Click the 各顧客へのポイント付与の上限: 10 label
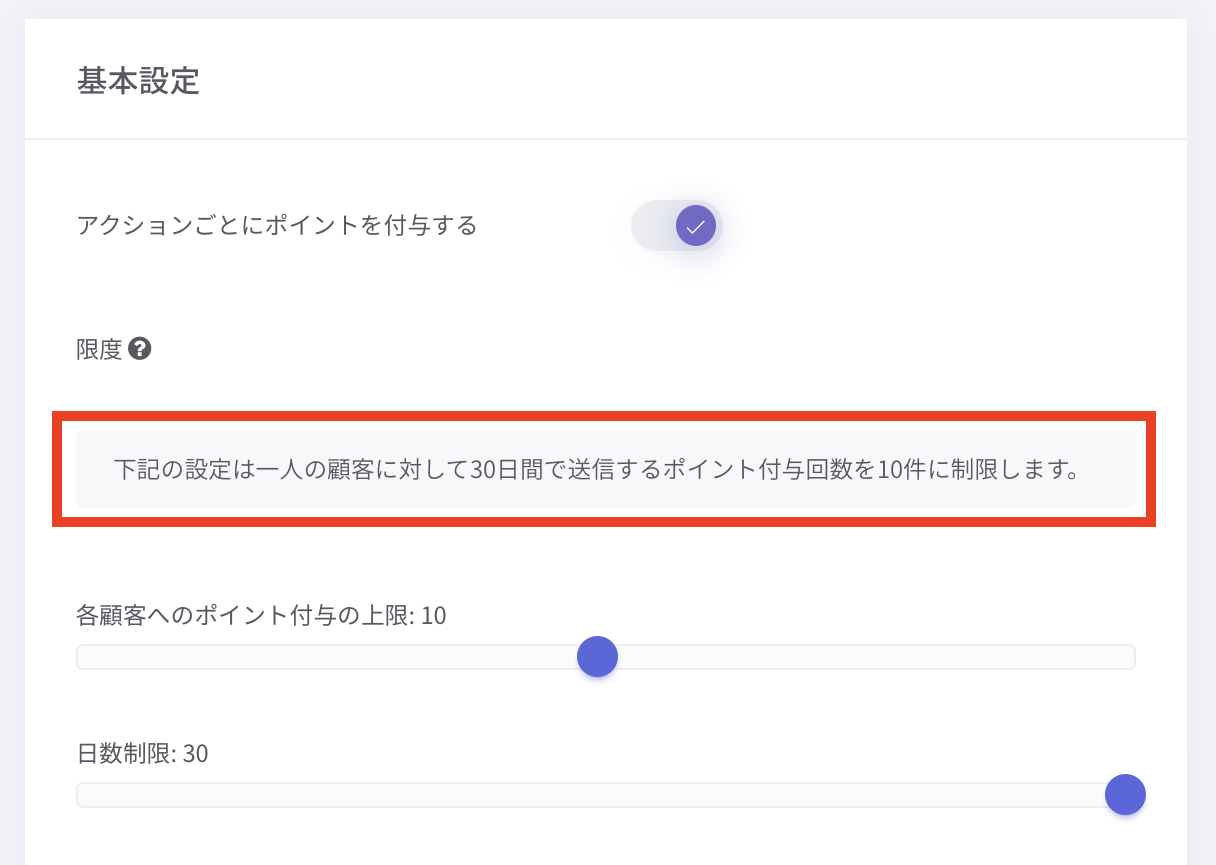The height and width of the screenshot is (865, 1216). (261, 615)
